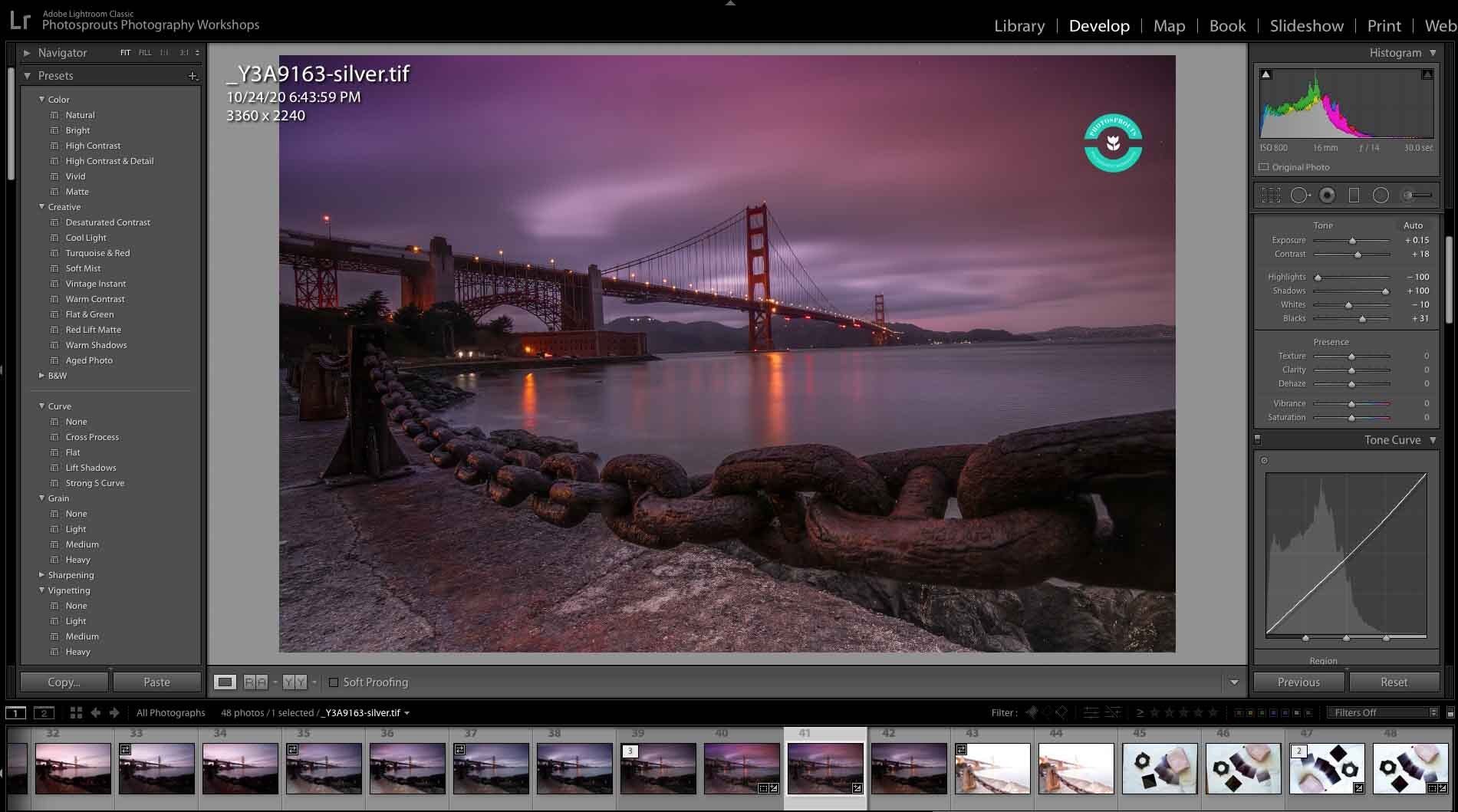Select the Radial Filter tool
This screenshot has height=812, width=1458.
point(1381,196)
